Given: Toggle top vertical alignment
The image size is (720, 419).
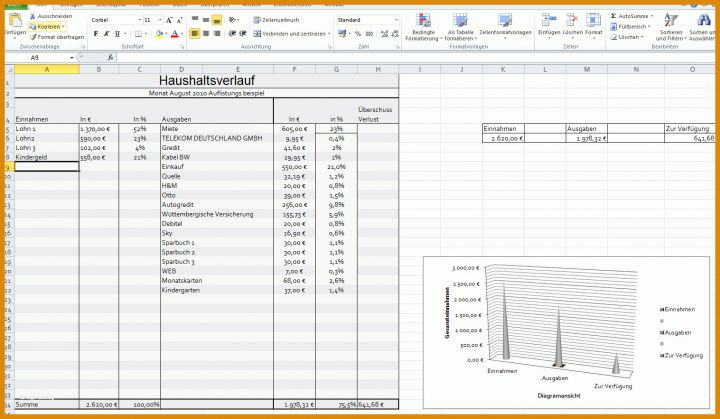Looking at the screenshot, I should pos(195,20).
